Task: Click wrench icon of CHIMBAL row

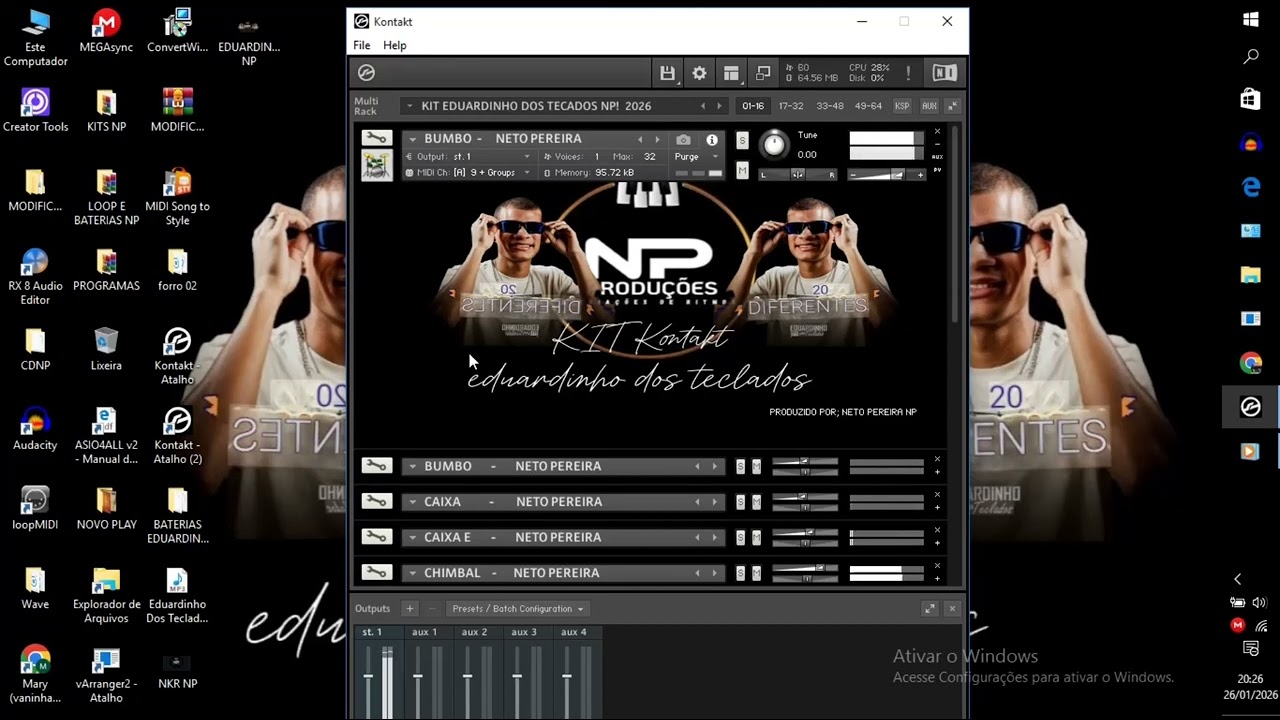Action: tap(376, 573)
